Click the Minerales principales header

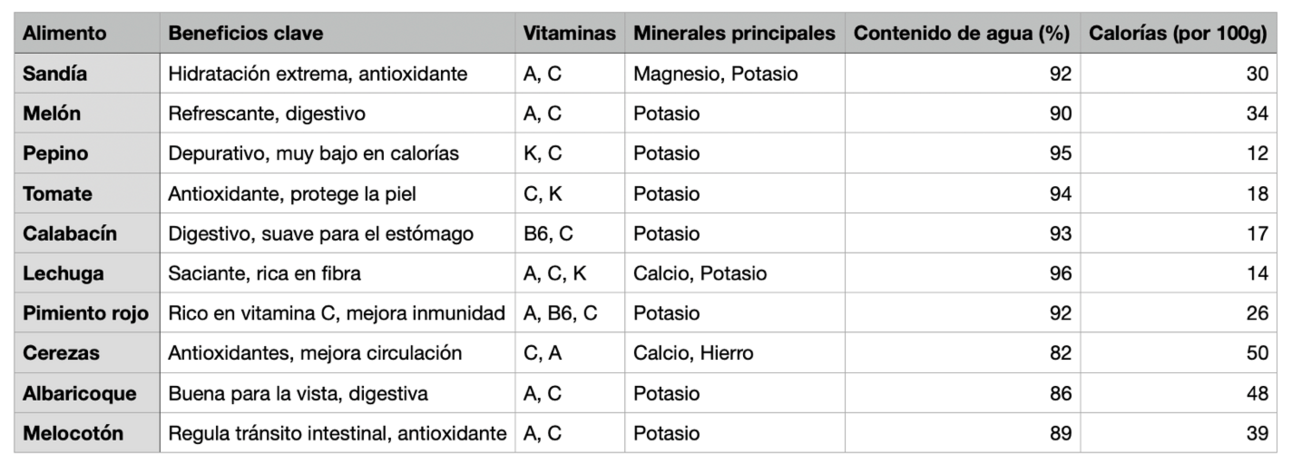point(734,33)
